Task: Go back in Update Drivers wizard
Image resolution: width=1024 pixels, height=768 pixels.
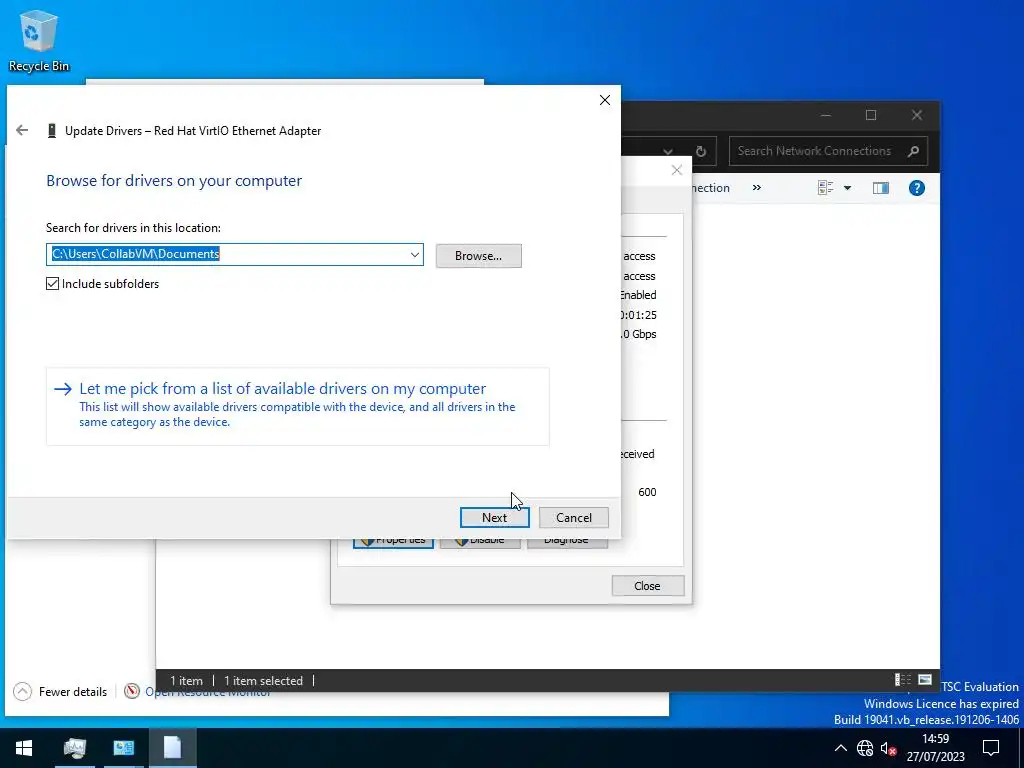Action: (22, 130)
